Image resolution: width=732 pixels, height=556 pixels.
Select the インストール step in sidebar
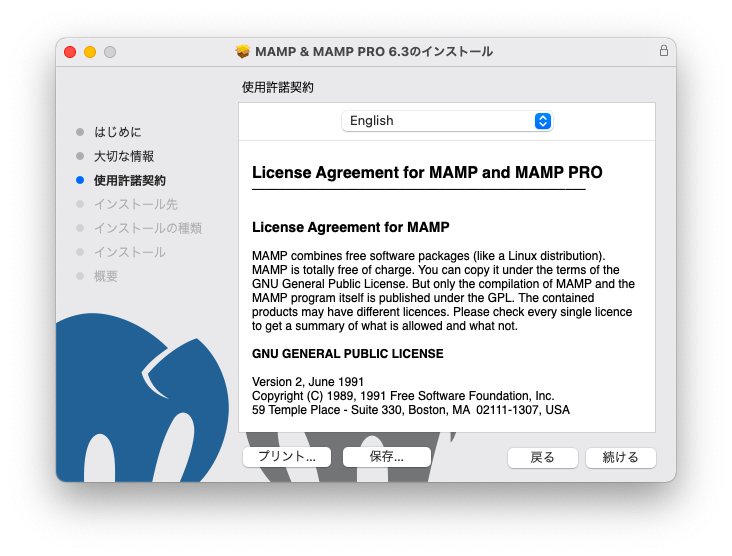(x=130, y=253)
